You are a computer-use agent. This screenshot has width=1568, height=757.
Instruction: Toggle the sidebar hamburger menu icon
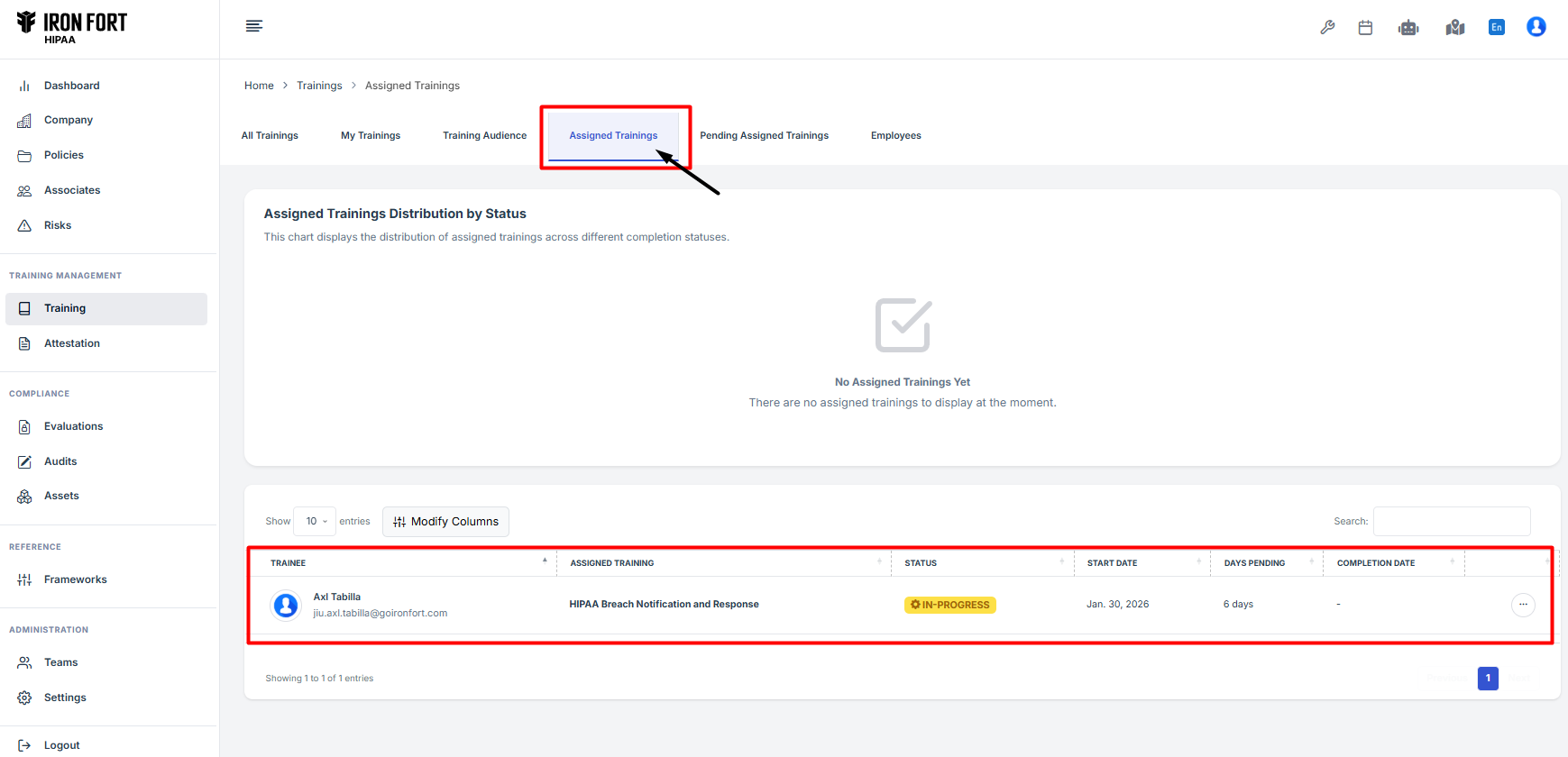(254, 26)
